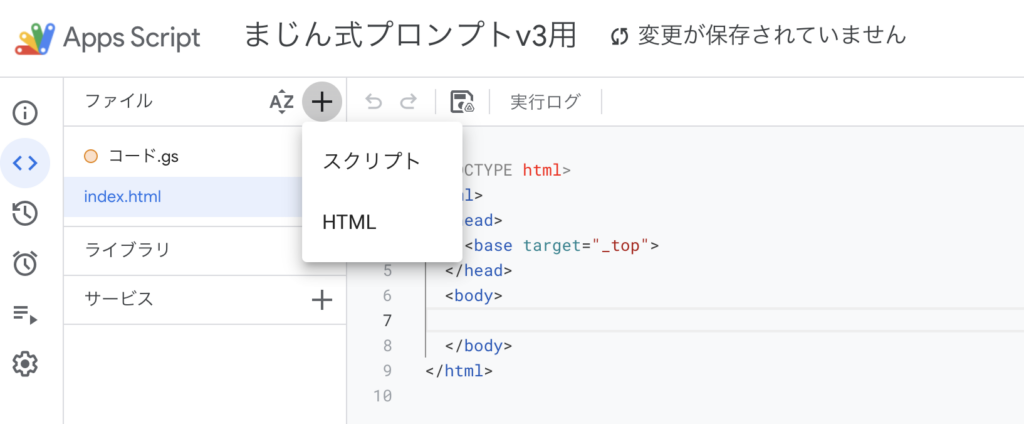The image size is (1024, 424).
Task: Open Project History clock icon
Action: pos(25,213)
